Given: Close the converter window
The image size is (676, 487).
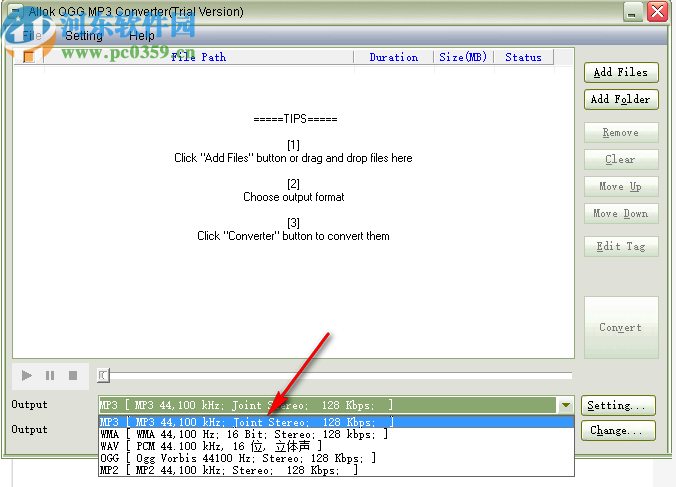Looking at the screenshot, I should (657, 12).
